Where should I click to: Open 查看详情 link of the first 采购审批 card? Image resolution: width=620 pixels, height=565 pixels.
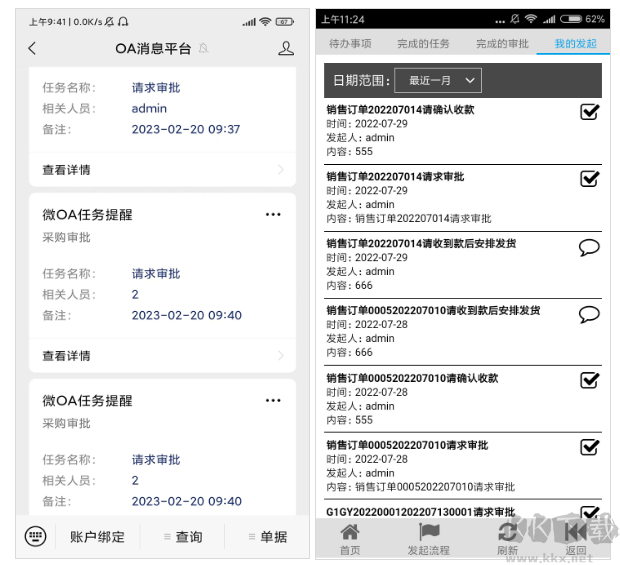(66, 355)
